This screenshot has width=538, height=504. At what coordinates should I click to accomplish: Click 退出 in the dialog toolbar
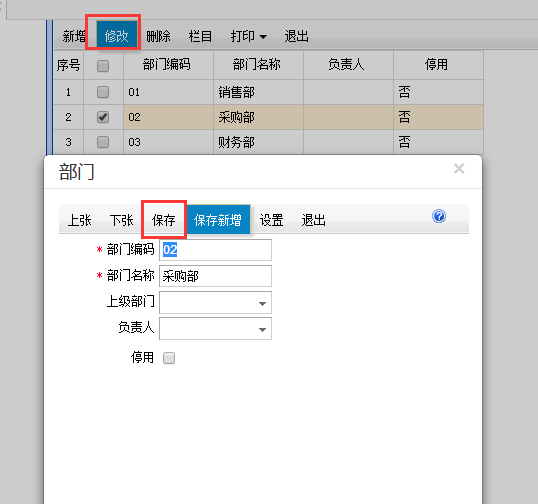coord(313,220)
